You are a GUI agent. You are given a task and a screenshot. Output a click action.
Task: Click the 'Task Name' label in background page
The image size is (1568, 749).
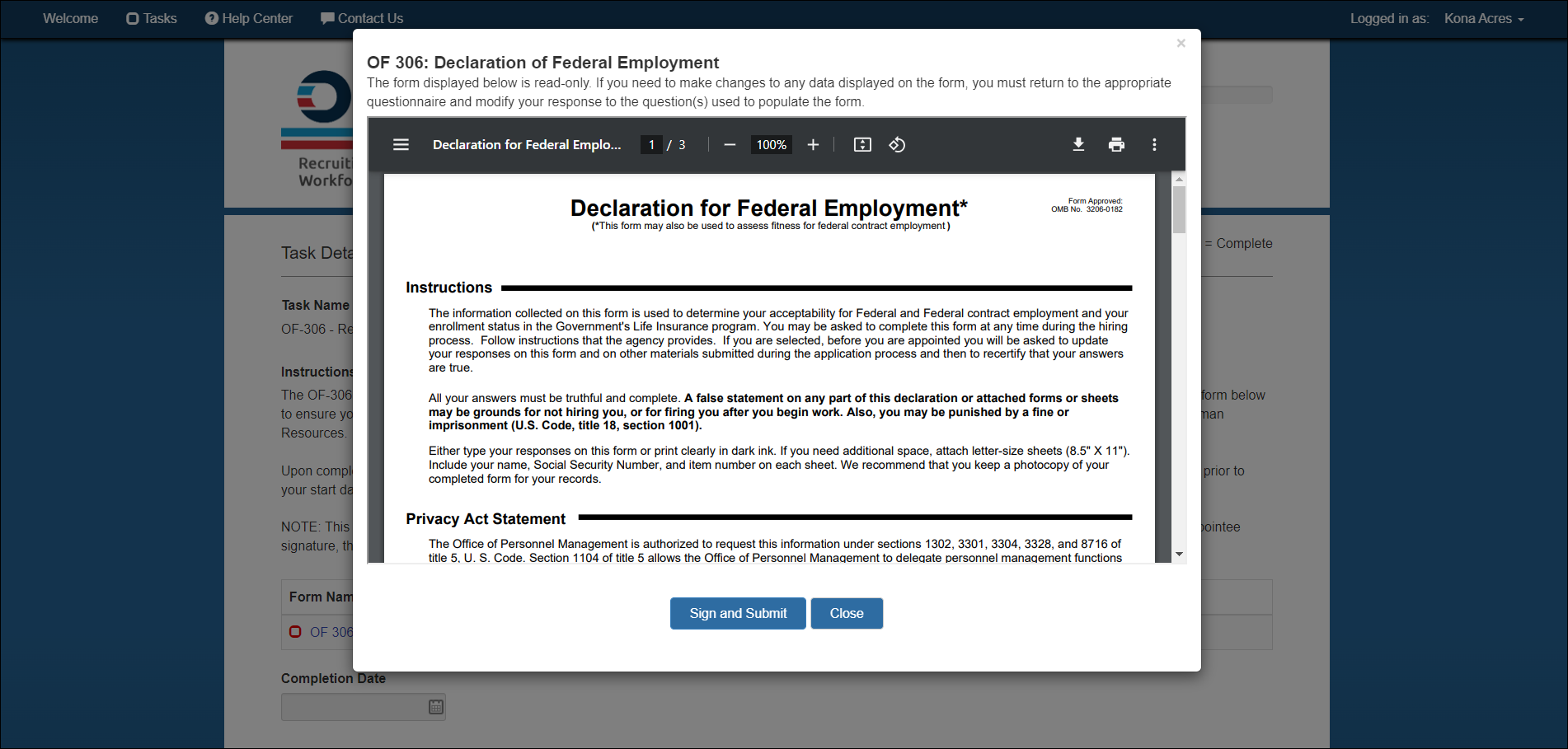tap(316, 305)
